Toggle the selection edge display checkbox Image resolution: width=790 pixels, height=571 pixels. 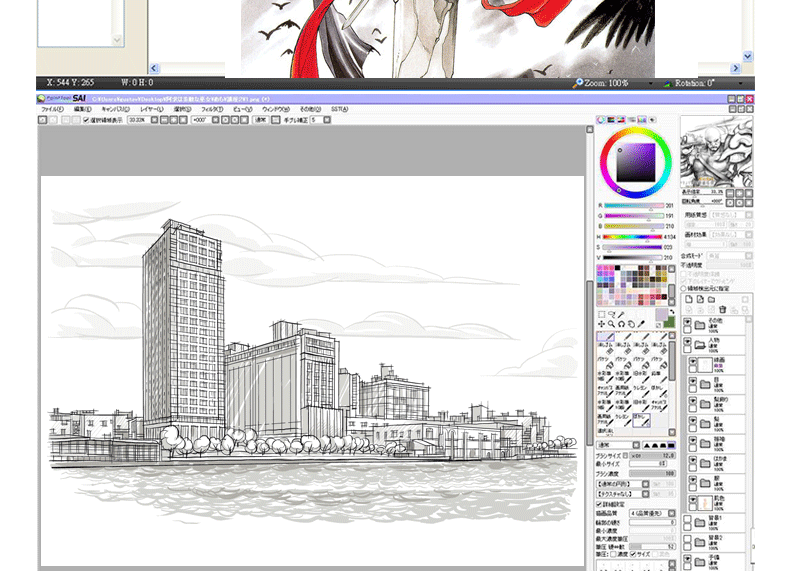pos(85,119)
